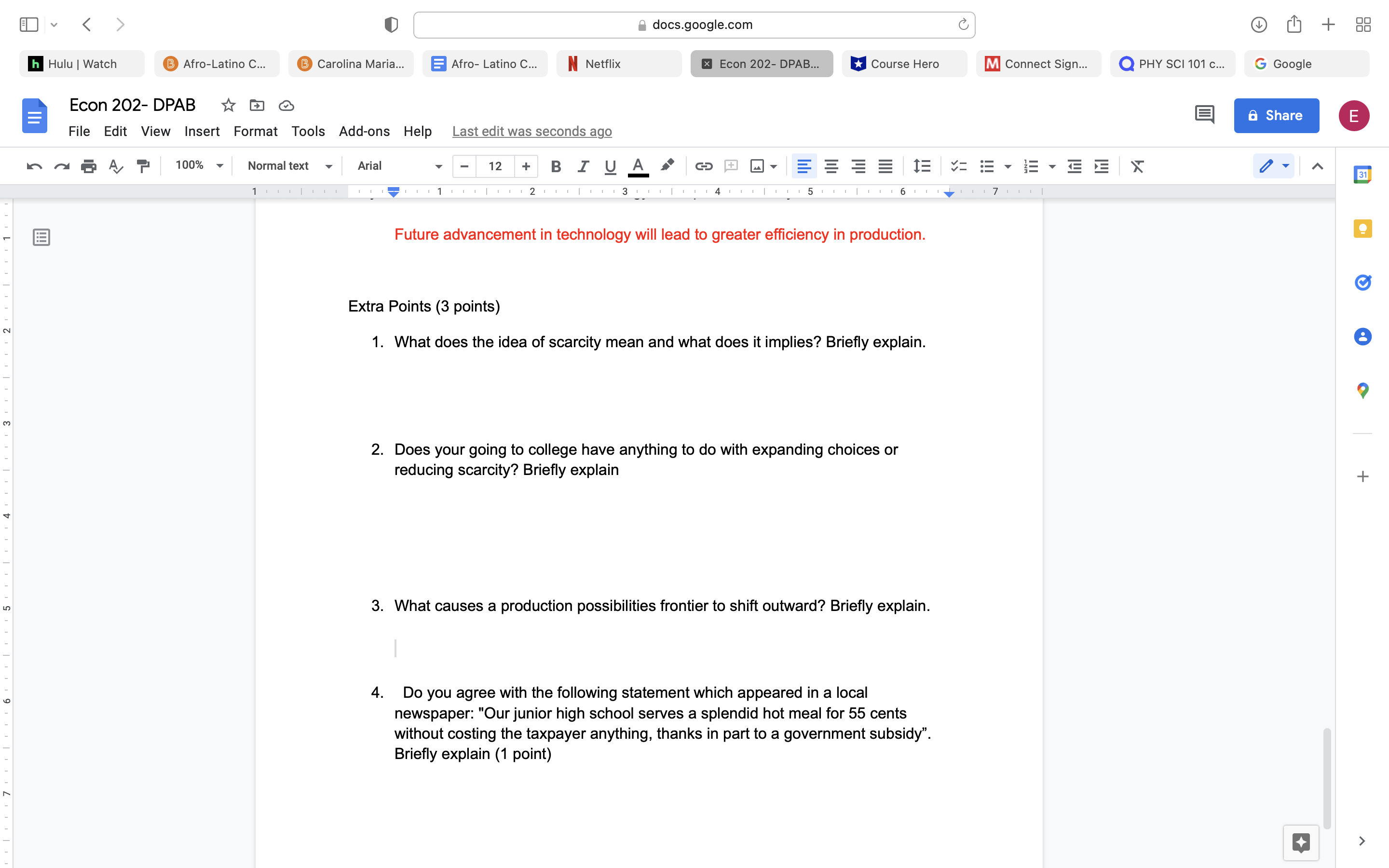Open the zoom 100% dropdown
This screenshot has width=1389, height=868.
(199, 166)
